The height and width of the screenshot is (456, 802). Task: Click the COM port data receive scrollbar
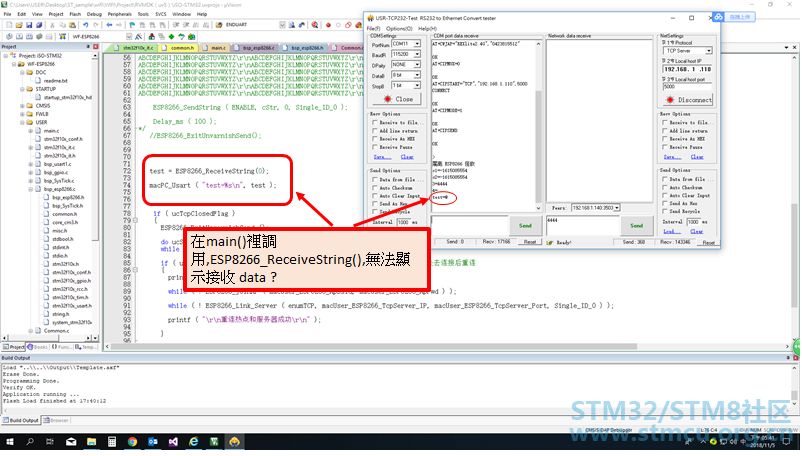tap(538, 125)
